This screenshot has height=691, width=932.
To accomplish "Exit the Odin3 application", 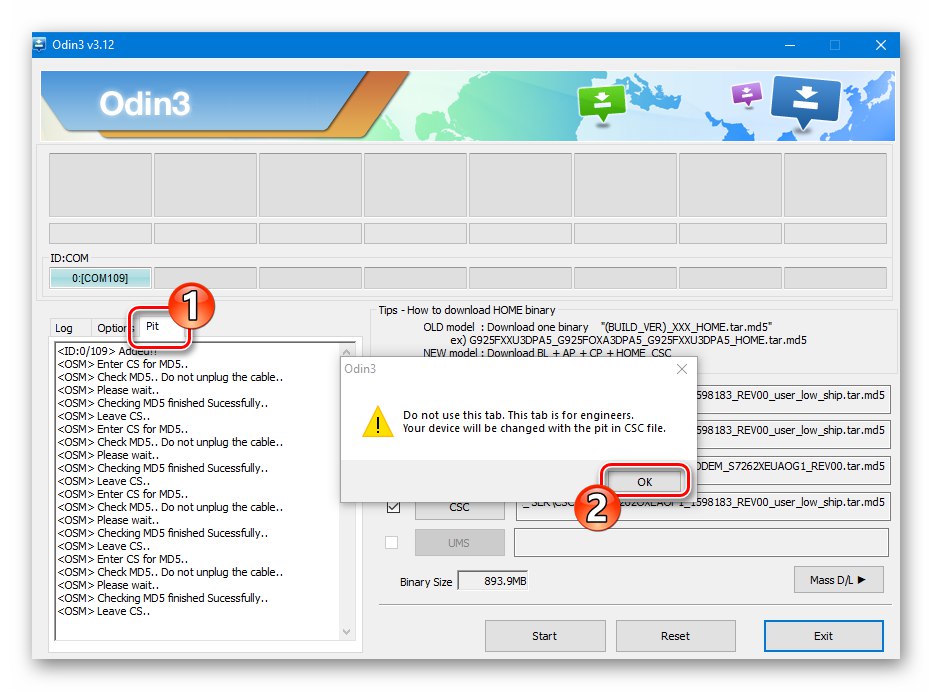I will point(823,636).
